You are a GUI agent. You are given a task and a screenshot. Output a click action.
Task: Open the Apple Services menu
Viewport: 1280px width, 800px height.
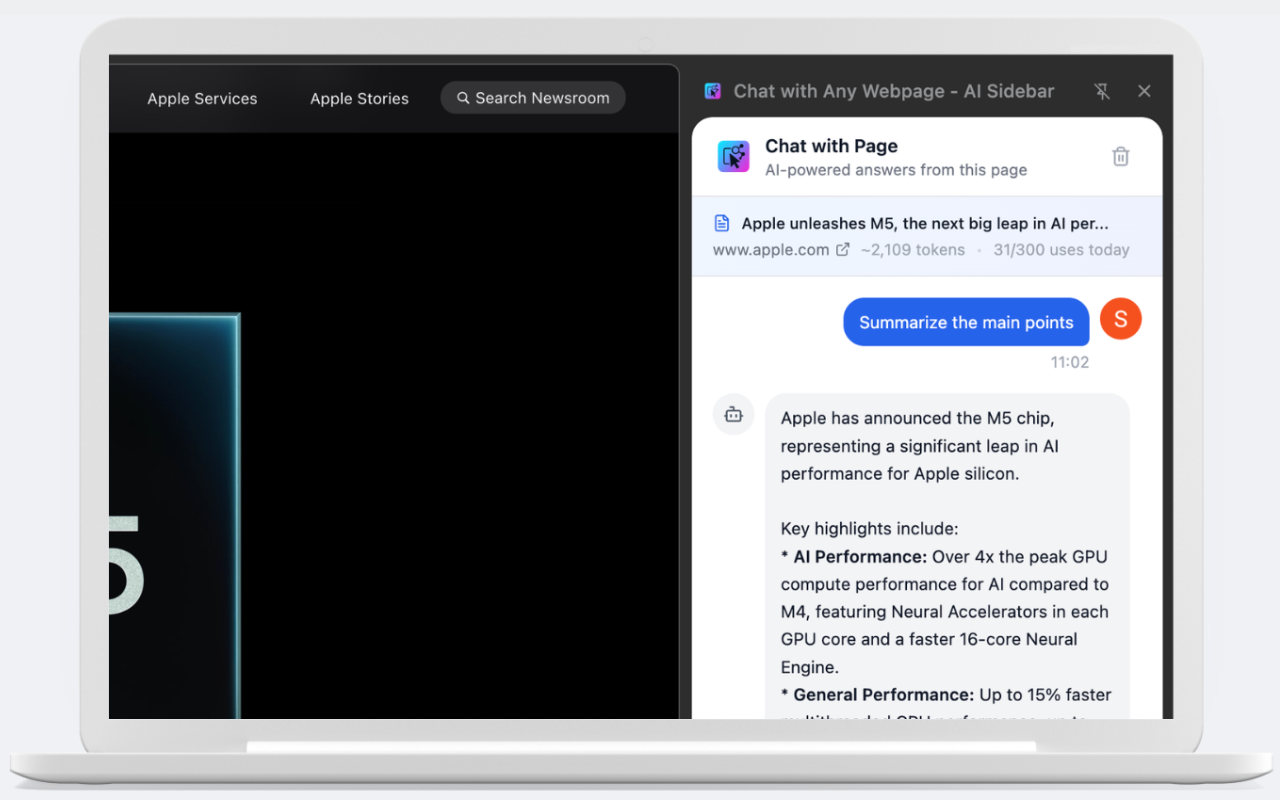pos(202,98)
